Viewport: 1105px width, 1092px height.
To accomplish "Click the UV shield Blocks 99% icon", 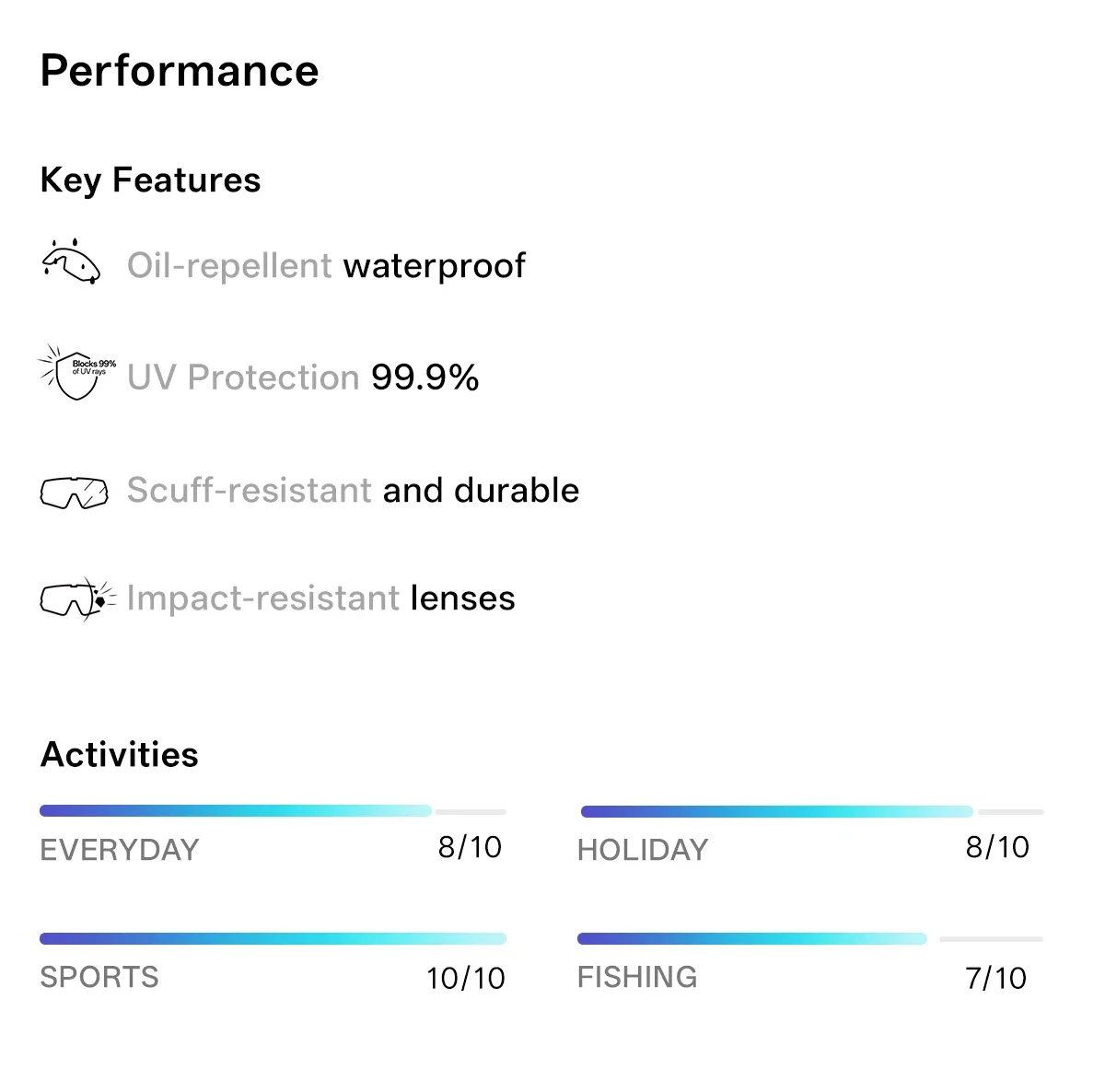I will (x=76, y=372).
